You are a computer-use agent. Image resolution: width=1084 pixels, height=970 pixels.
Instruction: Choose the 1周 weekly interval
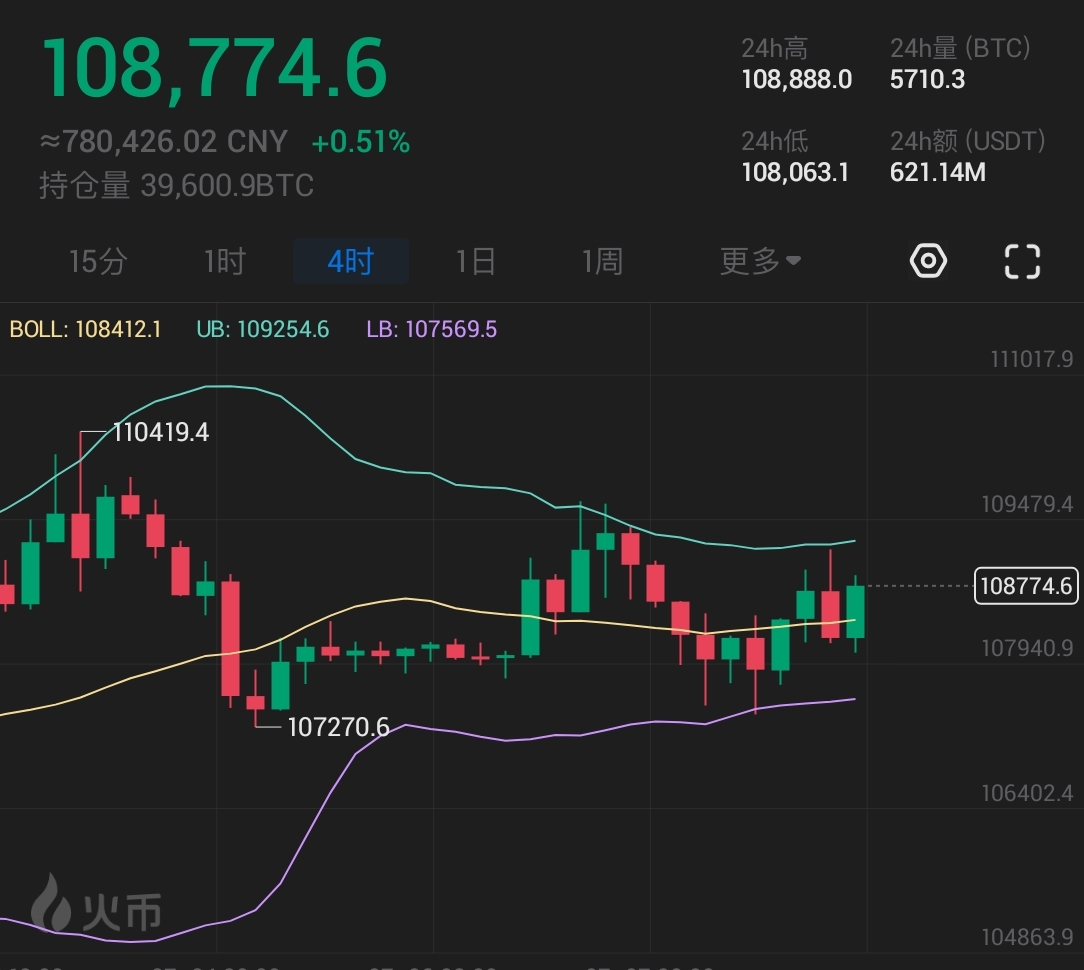[x=602, y=262]
